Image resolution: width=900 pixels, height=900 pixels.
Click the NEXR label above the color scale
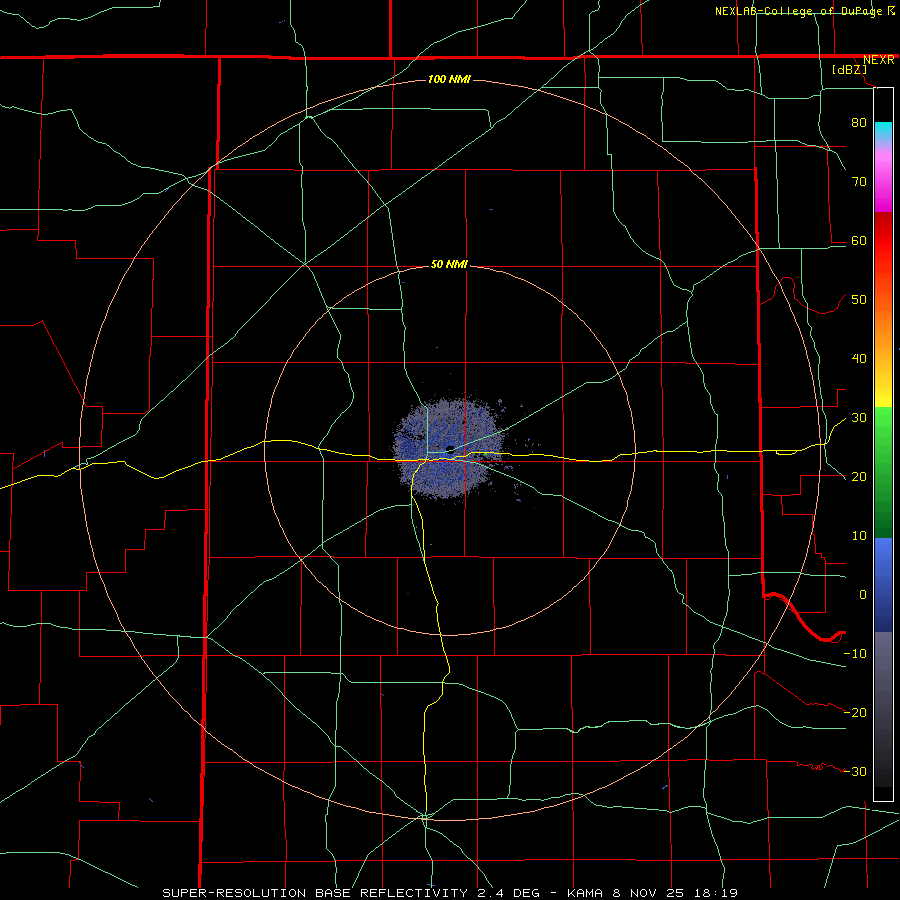(879, 60)
